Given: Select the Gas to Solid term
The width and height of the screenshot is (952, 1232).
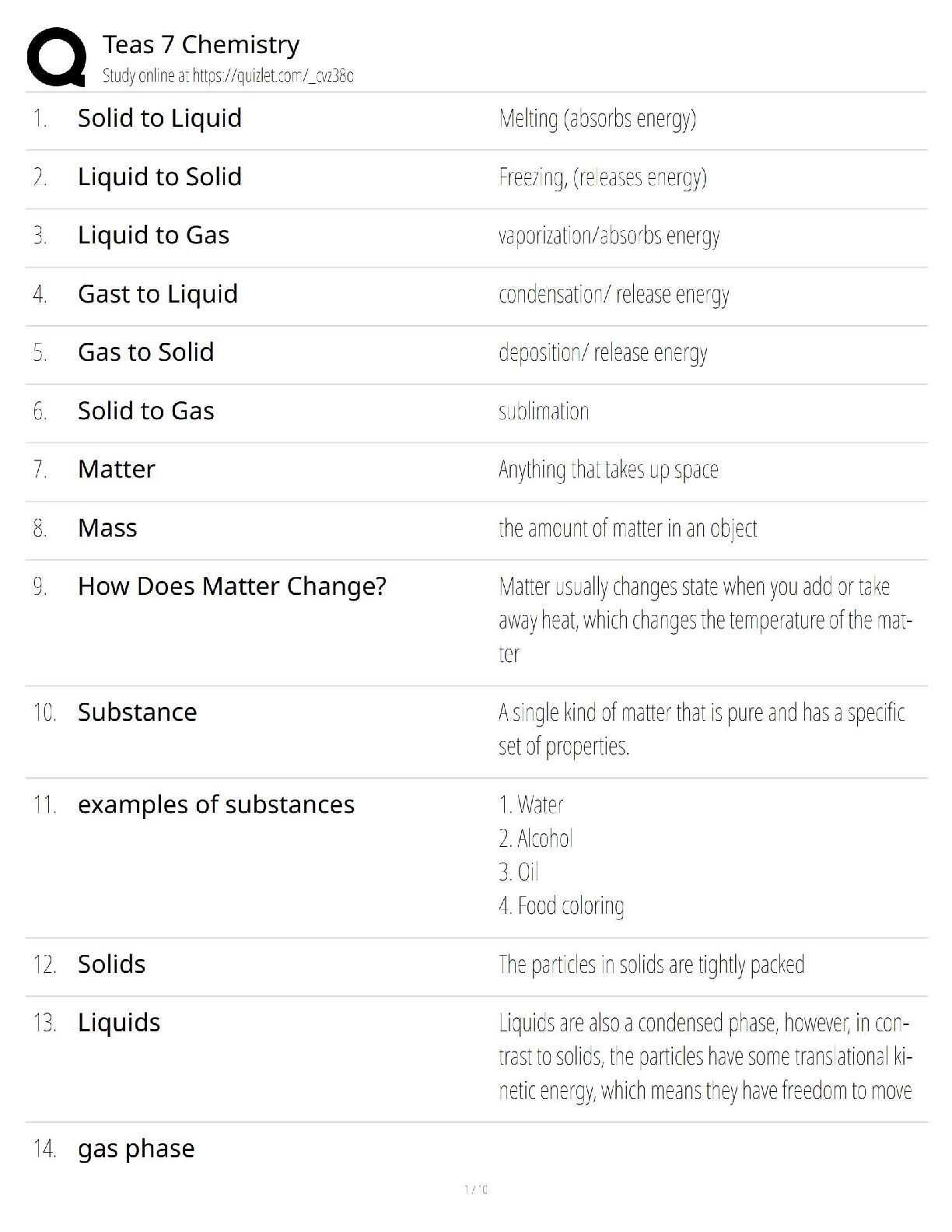Looking at the screenshot, I should point(145,352).
